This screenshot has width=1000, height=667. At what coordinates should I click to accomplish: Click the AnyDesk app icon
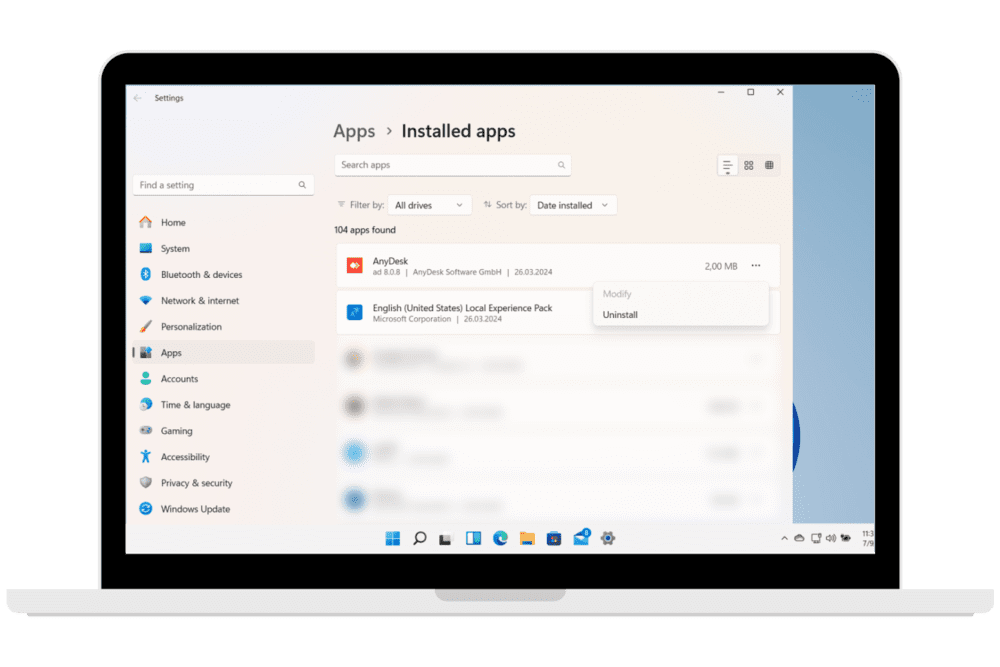355,265
